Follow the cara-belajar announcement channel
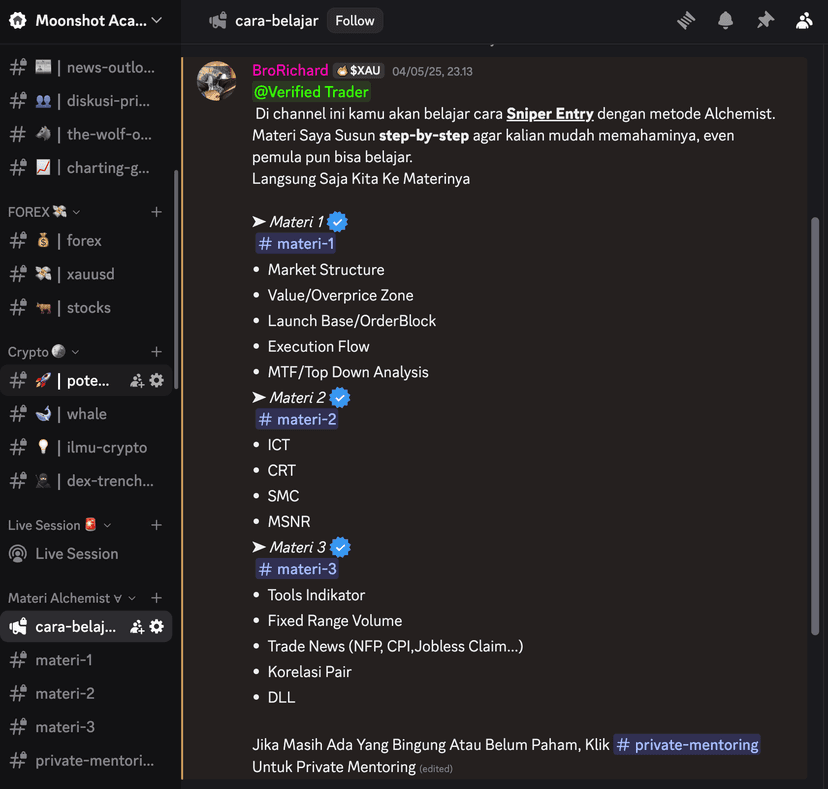This screenshot has height=789, width=828. point(355,21)
